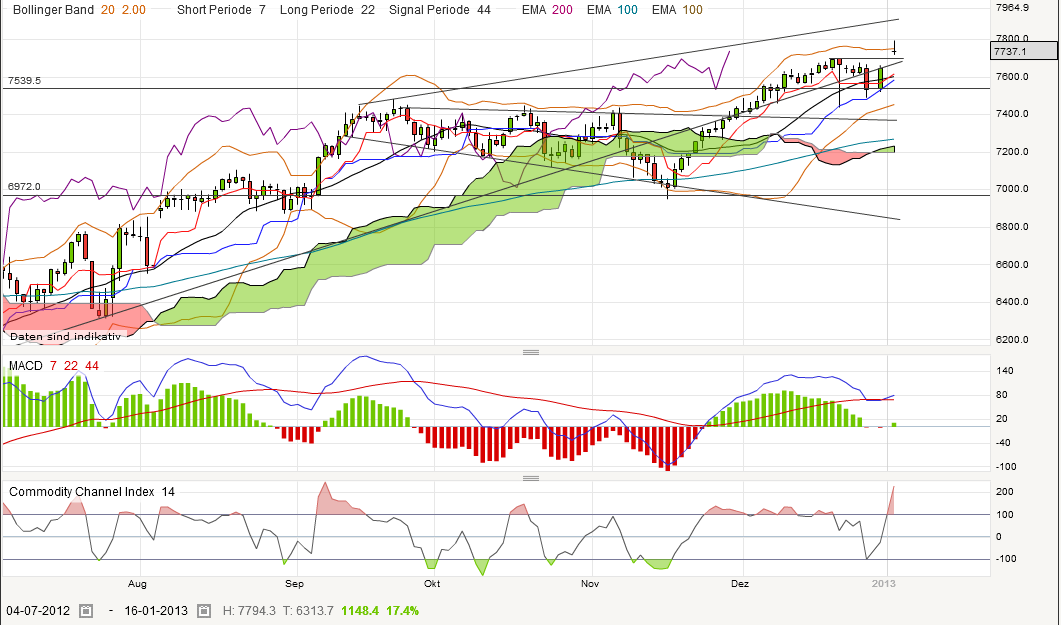
Task: Click the current price tag 7737.1
Action: [1023, 50]
